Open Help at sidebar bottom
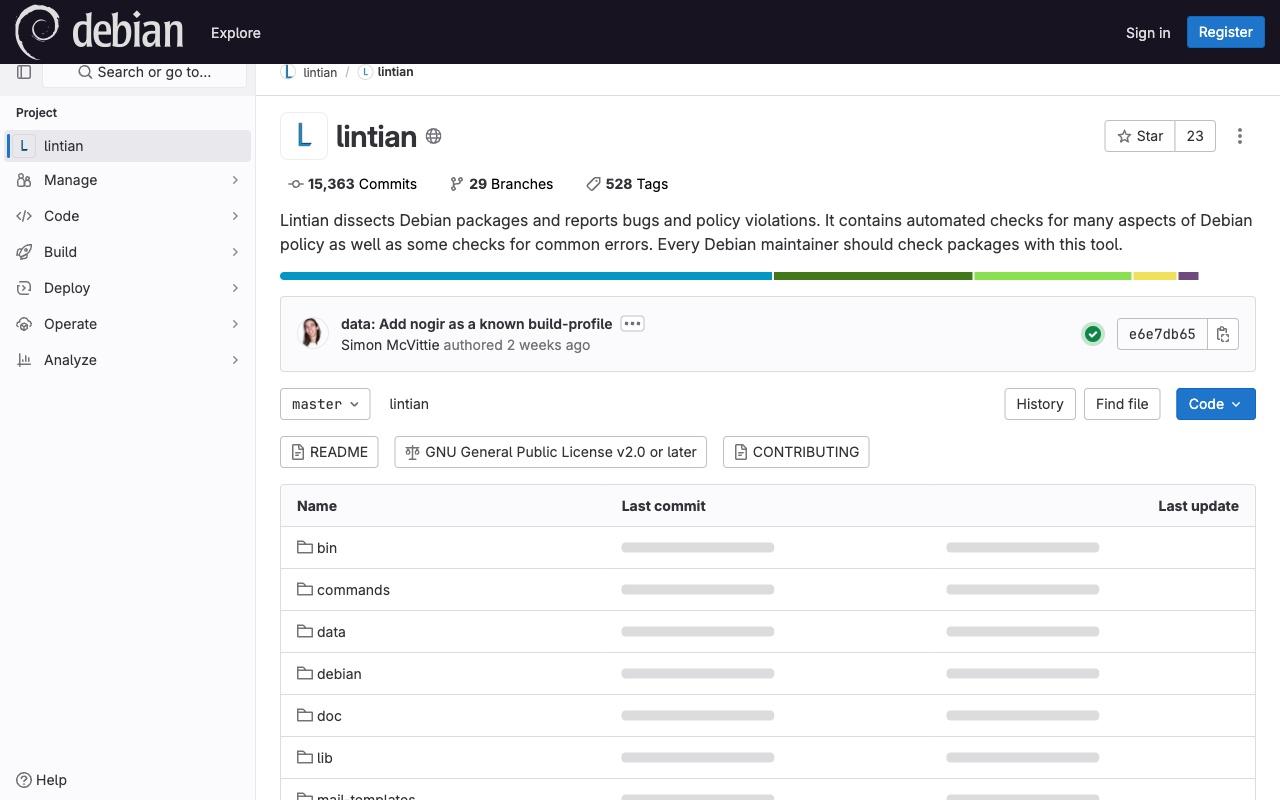The width and height of the screenshot is (1280, 800). (42, 780)
